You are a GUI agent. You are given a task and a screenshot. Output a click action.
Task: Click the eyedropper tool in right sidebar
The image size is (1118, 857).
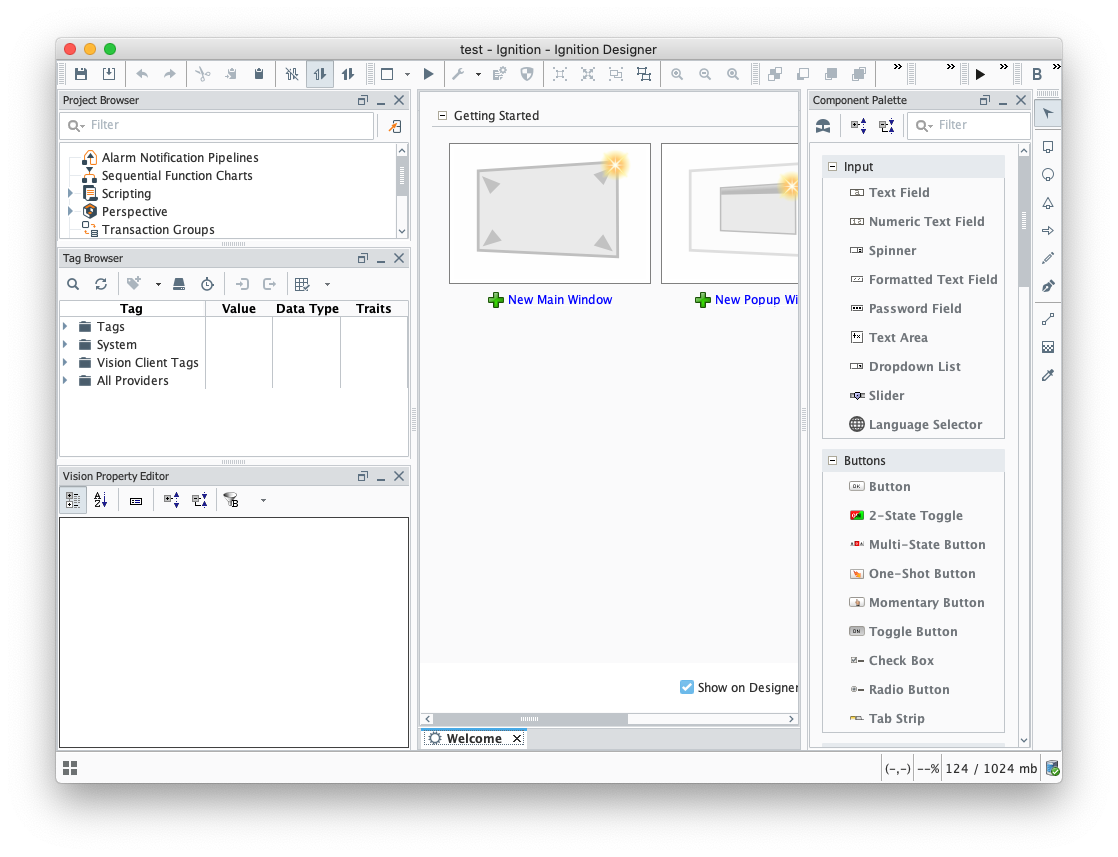point(1048,375)
